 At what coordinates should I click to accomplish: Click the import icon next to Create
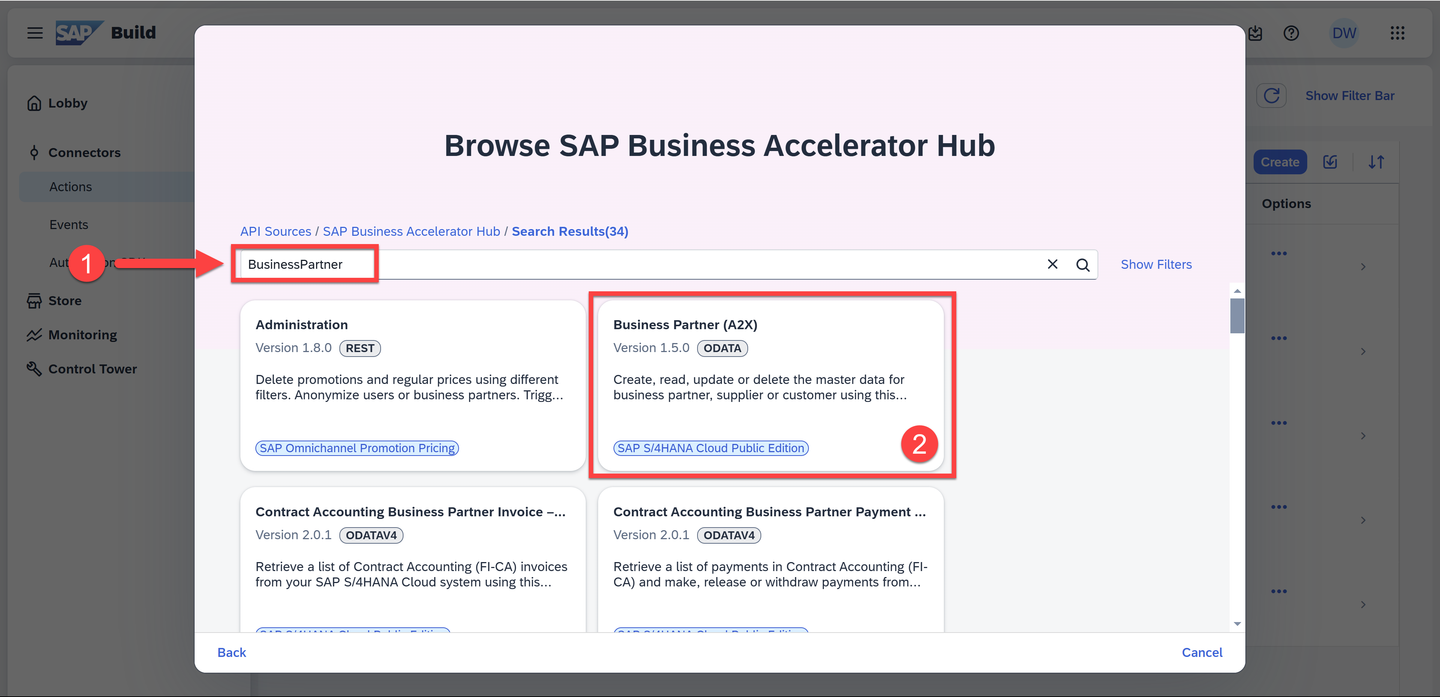click(x=1330, y=162)
